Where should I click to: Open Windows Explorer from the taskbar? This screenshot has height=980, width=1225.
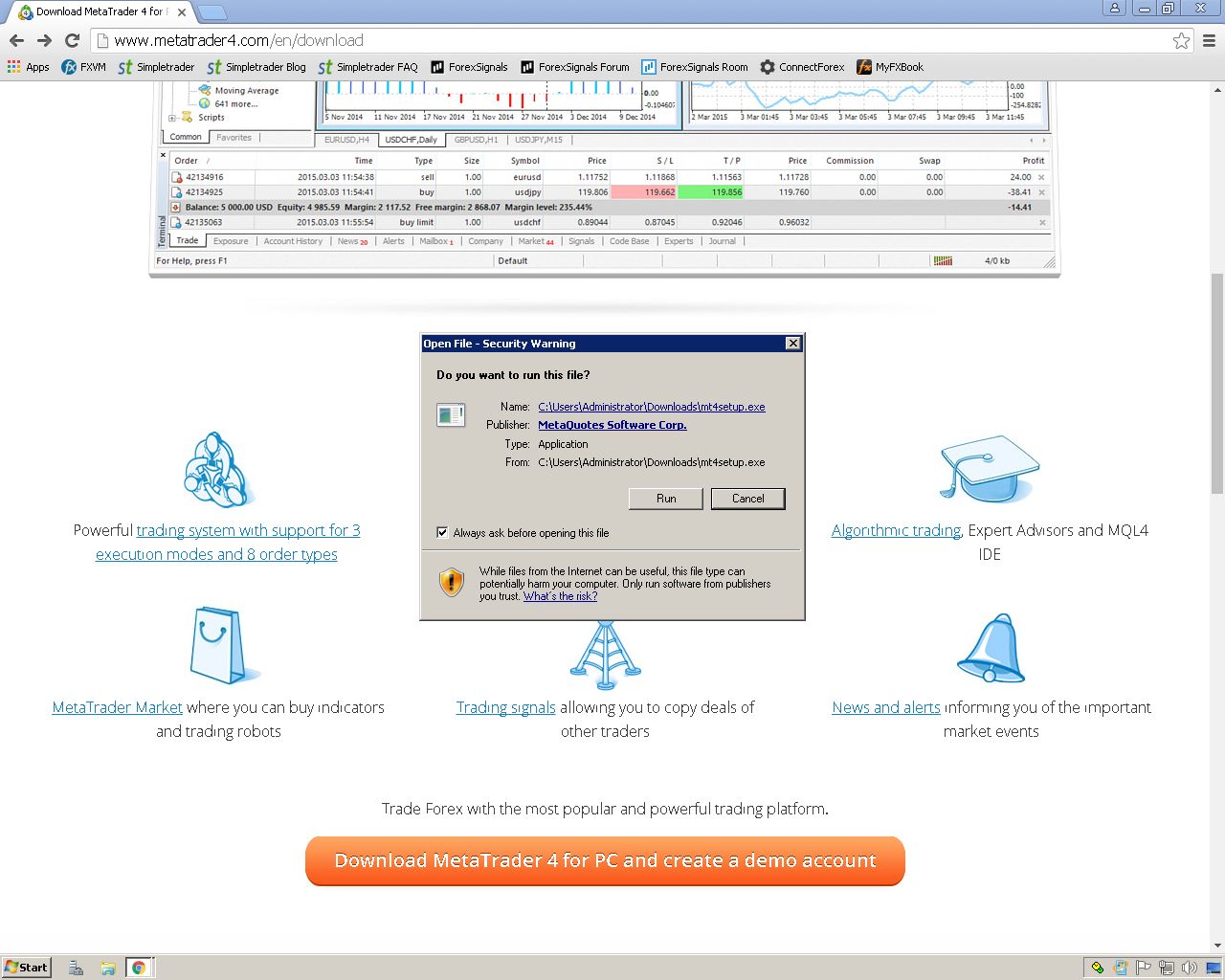tap(107, 968)
